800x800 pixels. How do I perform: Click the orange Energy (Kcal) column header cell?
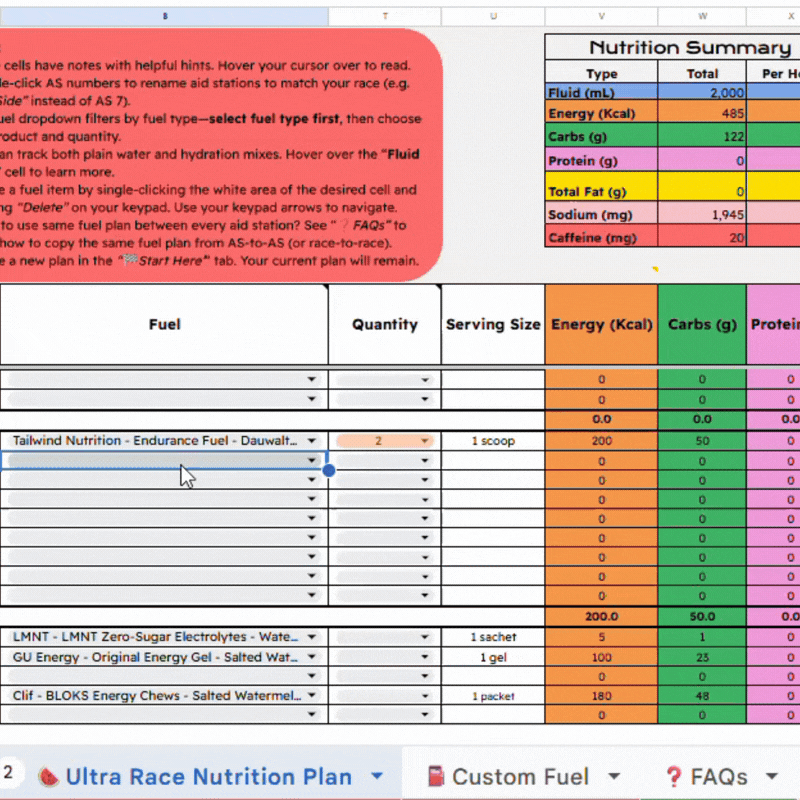[x=601, y=324]
